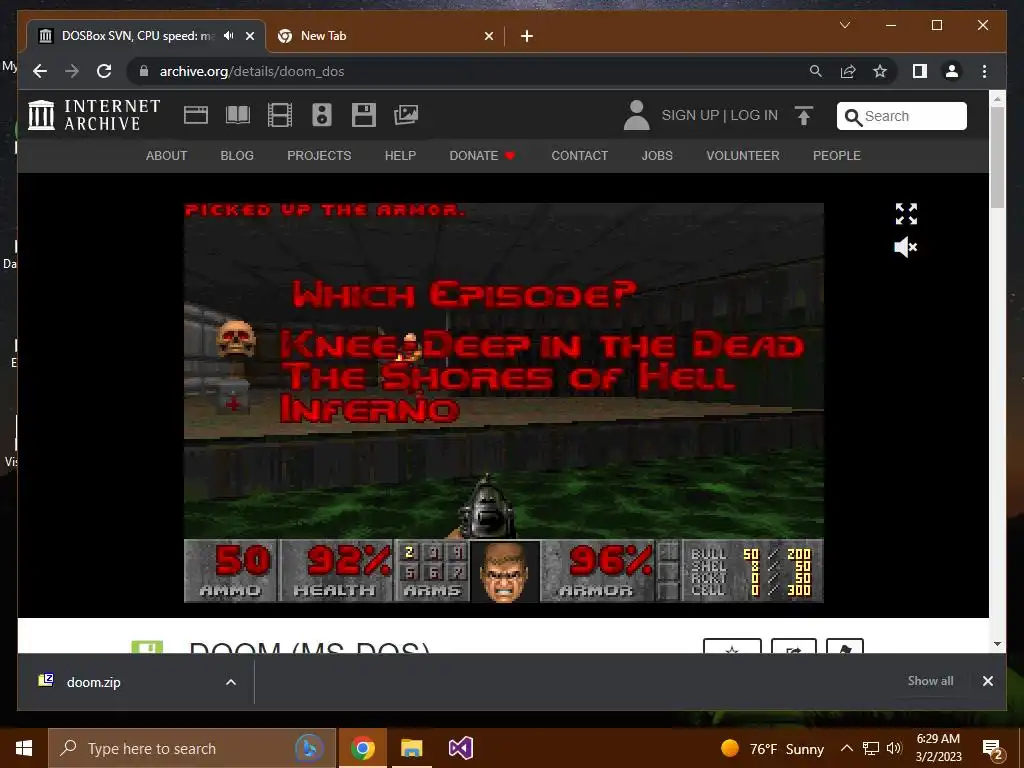This screenshot has width=1024, height=768.
Task: Open the Web (Wayback) icon in Archive navbar
Action: (196, 115)
